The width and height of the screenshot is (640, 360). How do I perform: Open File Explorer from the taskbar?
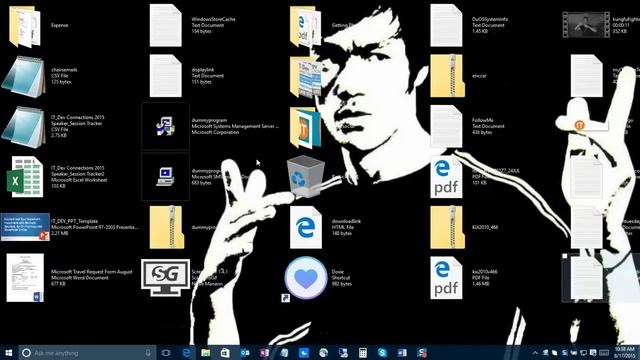[206, 353]
